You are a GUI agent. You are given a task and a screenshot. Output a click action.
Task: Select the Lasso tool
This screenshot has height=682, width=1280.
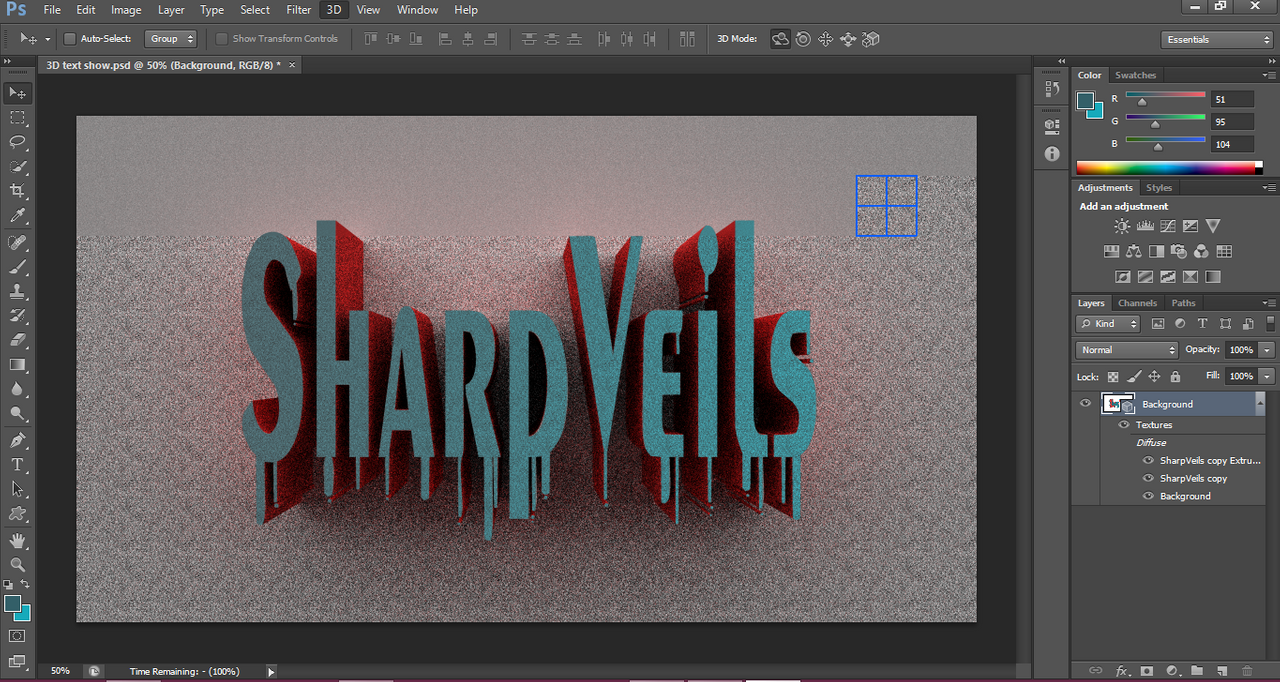click(x=18, y=142)
